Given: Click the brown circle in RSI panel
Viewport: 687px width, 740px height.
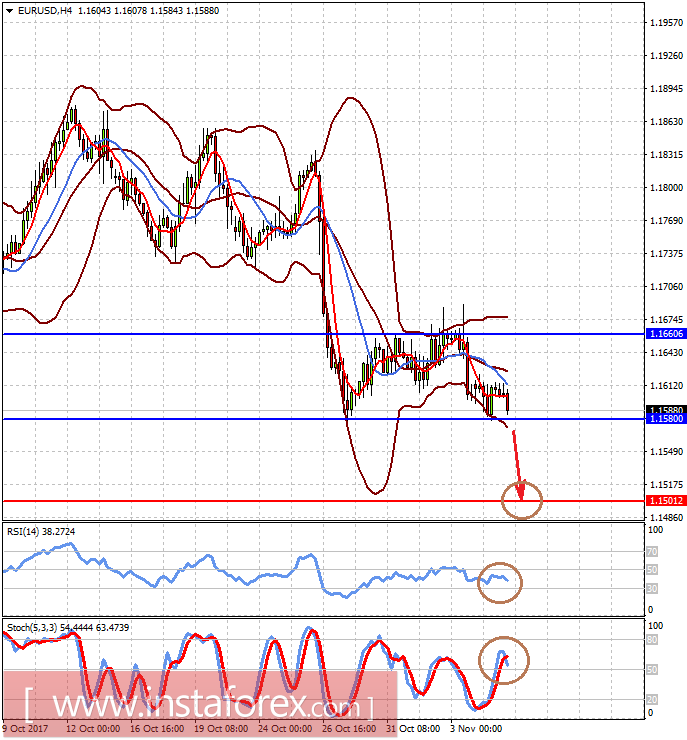Looking at the screenshot, I should pyautogui.click(x=500, y=582).
